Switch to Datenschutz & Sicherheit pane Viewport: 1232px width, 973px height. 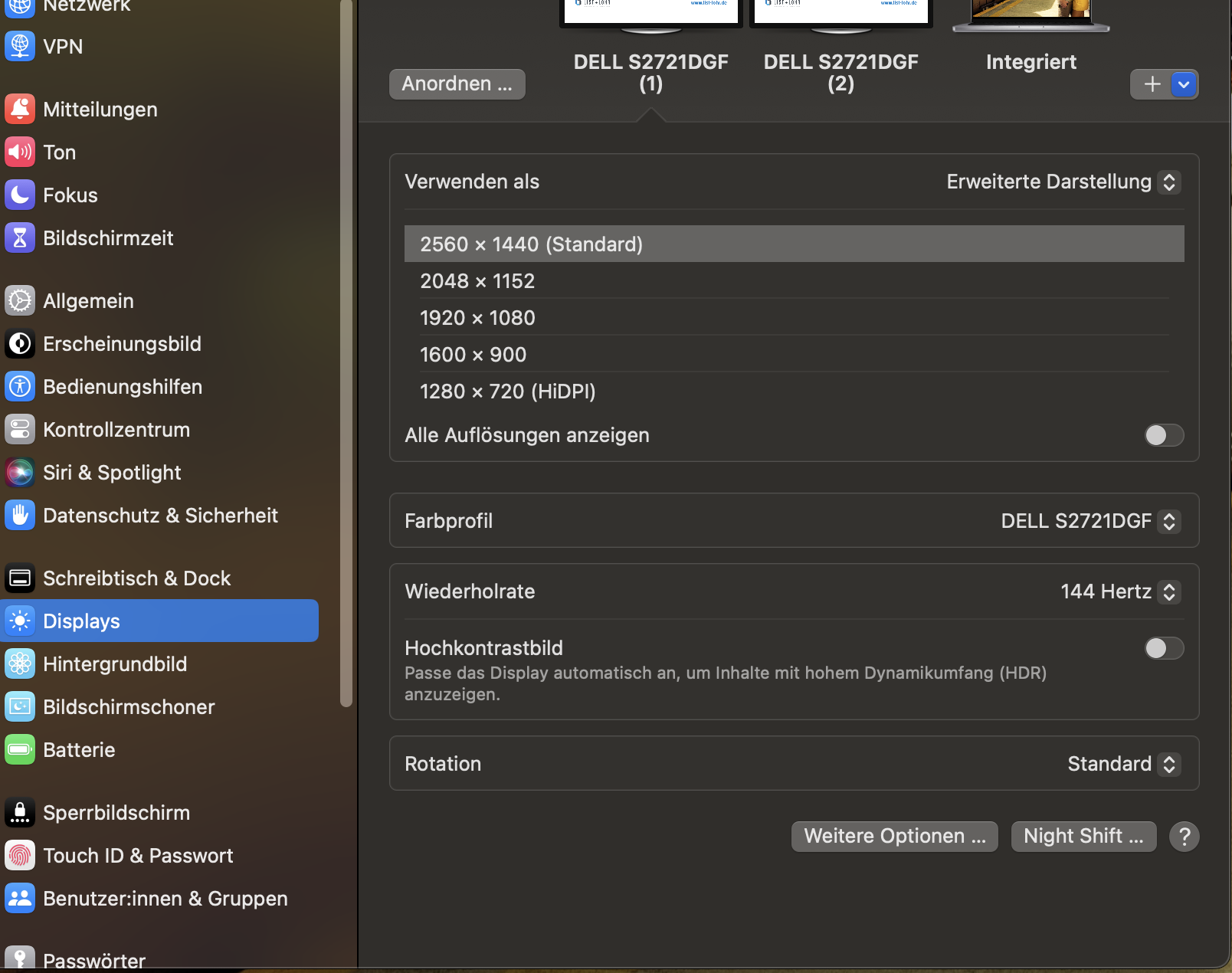coord(159,515)
